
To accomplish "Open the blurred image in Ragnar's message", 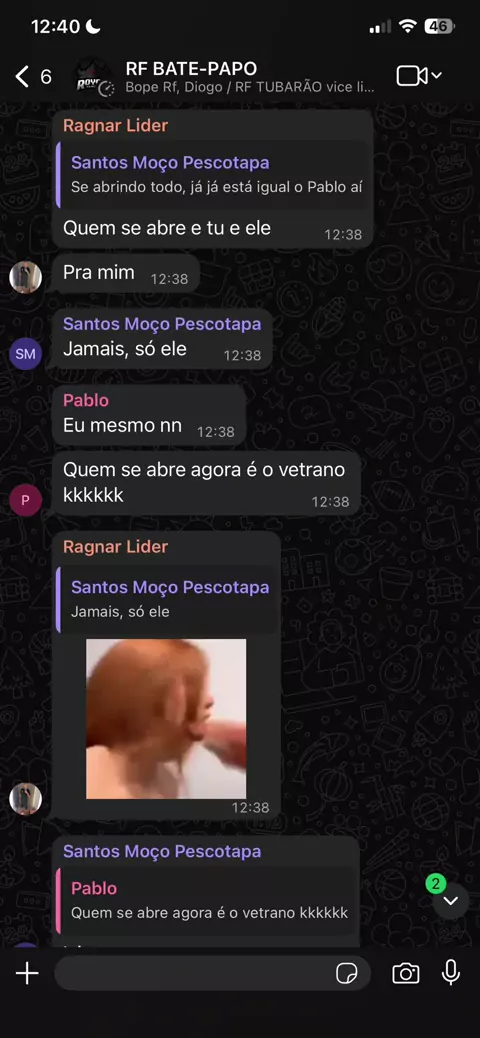I will (166, 718).
